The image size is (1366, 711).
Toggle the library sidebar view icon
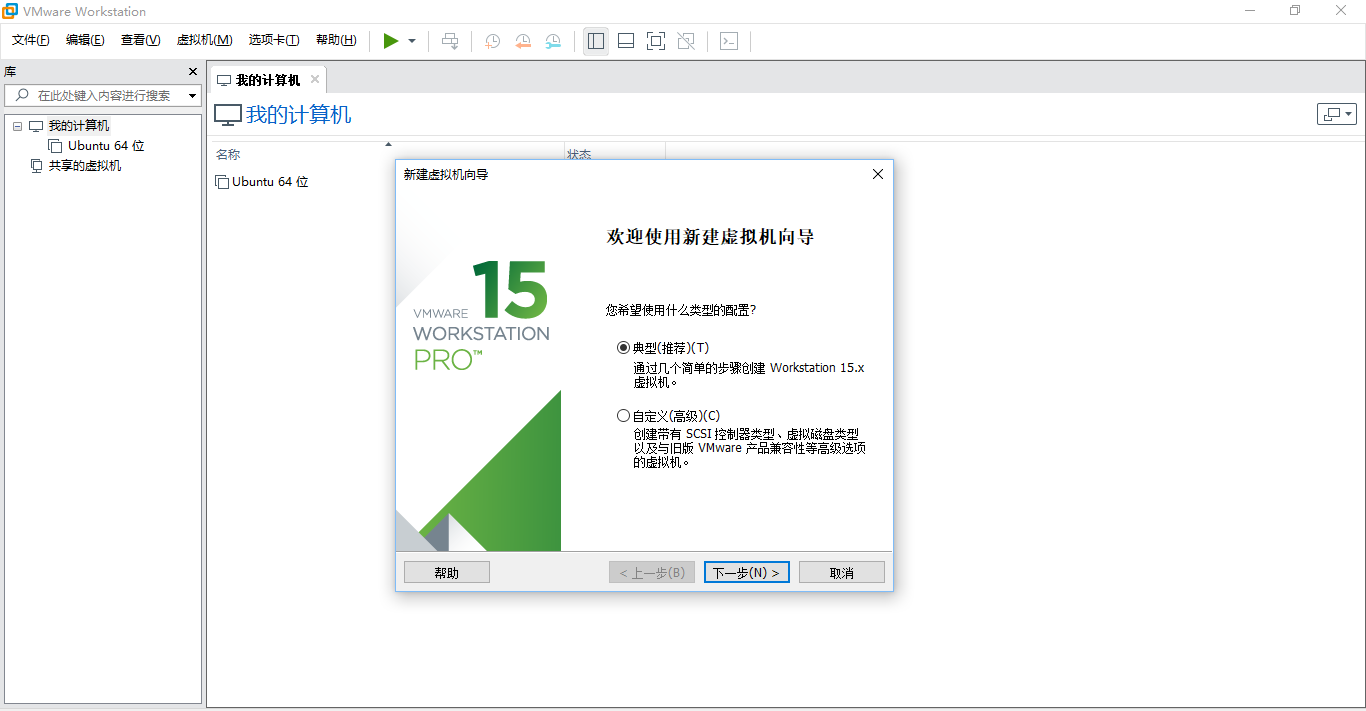[596, 41]
